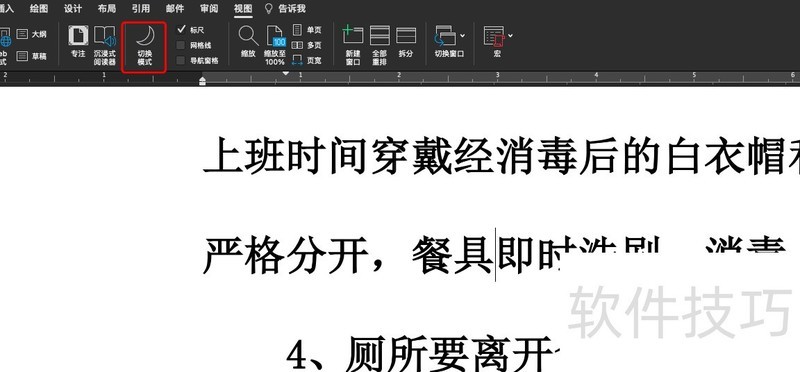Click in the line starting 上班时间穿戴

(502, 156)
